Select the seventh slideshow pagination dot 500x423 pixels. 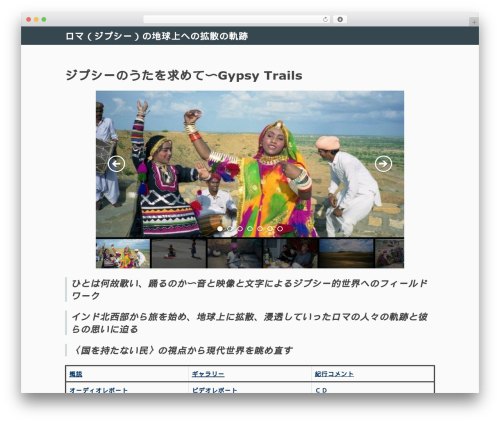[280, 229]
